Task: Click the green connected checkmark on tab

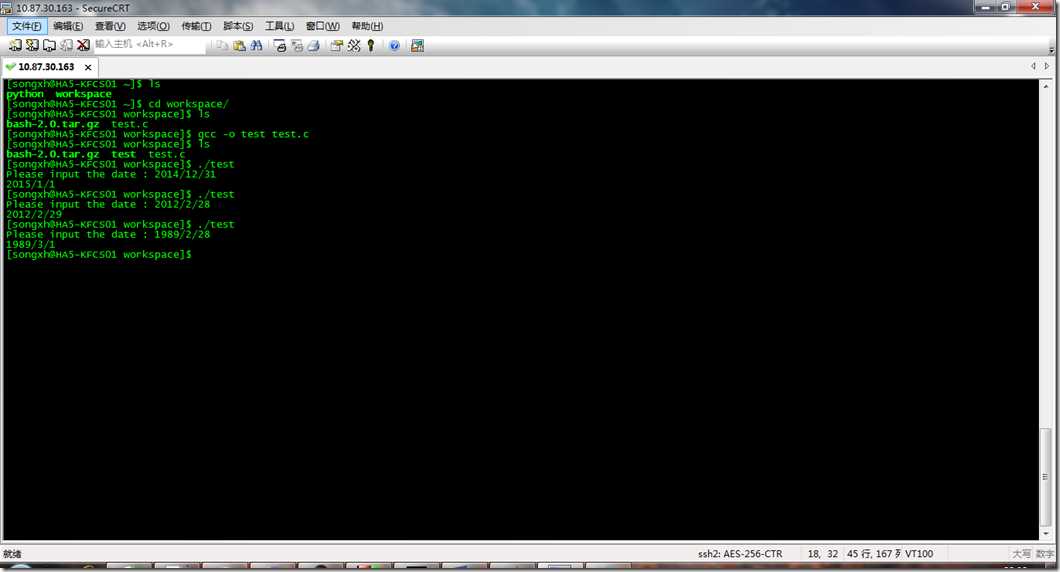Action: pos(10,66)
